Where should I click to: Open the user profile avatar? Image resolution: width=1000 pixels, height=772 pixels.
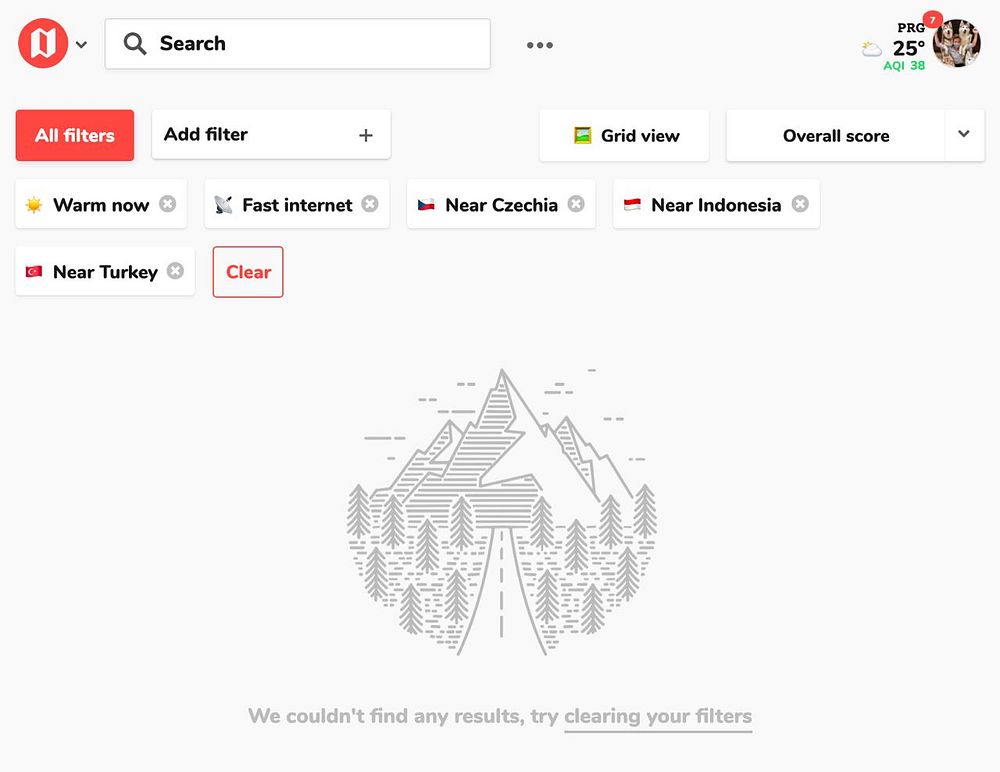tap(956, 44)
